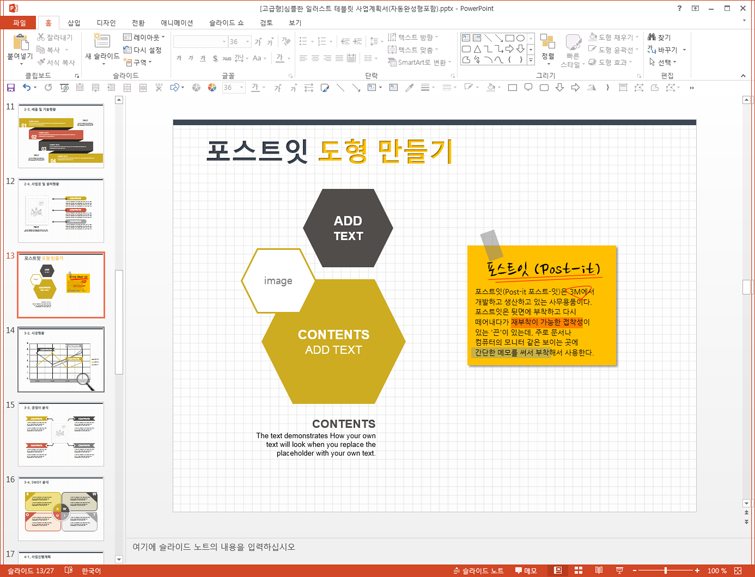755x577 pixels.
Task: Click the down arrow shape in the quick access toolbar
Action: 560,88
